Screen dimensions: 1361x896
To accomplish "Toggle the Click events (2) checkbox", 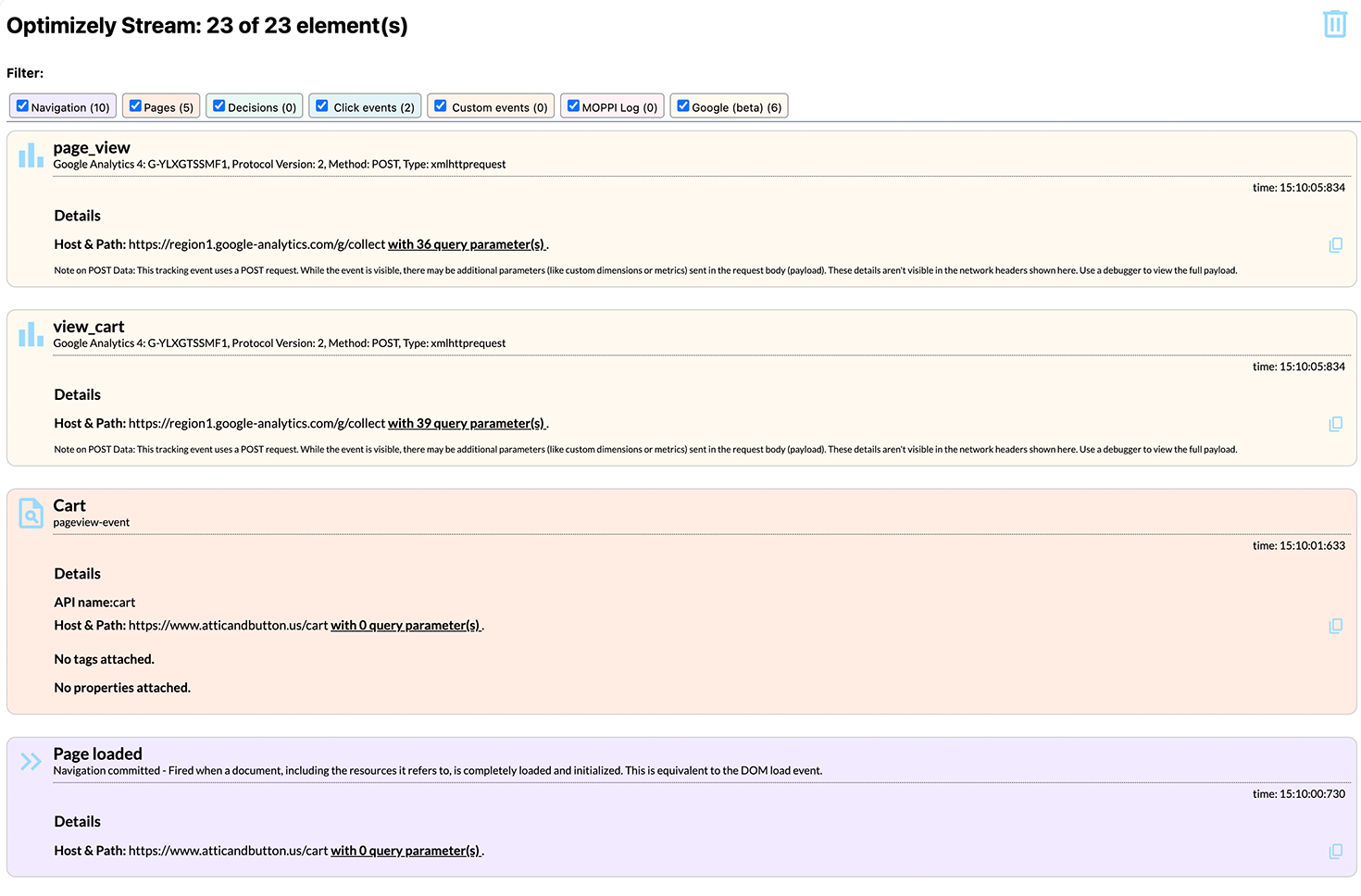I will (322, 106).
